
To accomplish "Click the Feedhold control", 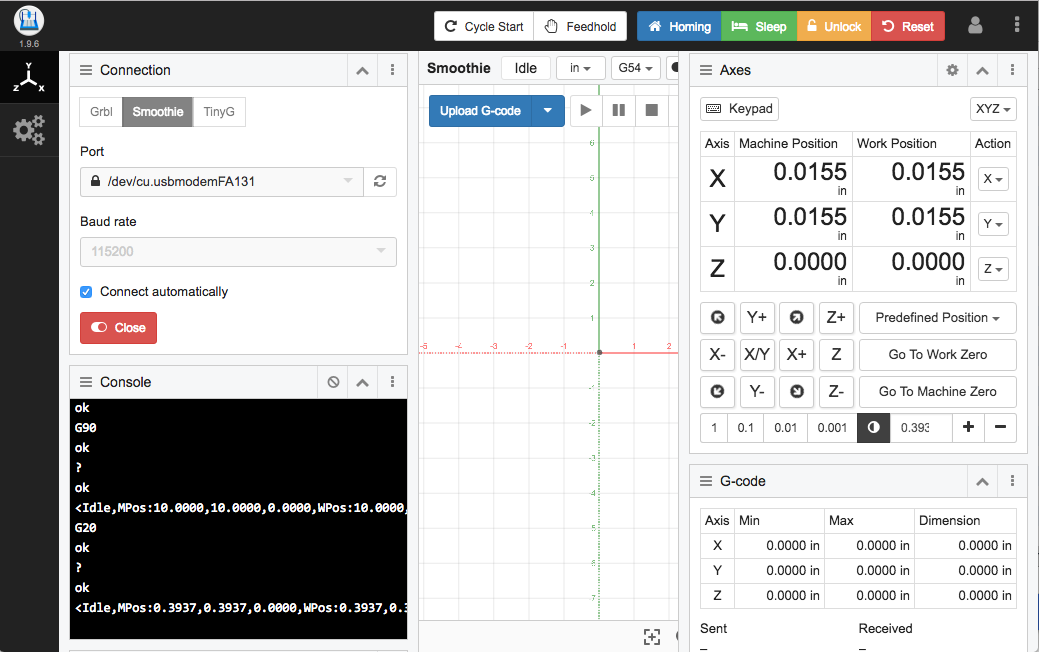I will [x=580, y=26].
